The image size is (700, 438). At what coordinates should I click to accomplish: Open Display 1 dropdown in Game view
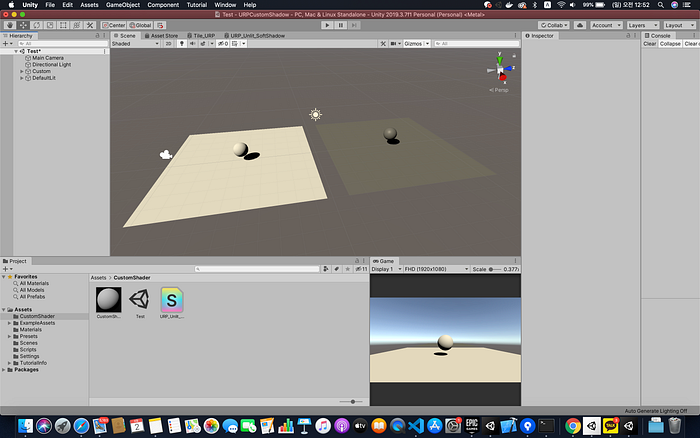pyautogui.click(x=386, y=269)
